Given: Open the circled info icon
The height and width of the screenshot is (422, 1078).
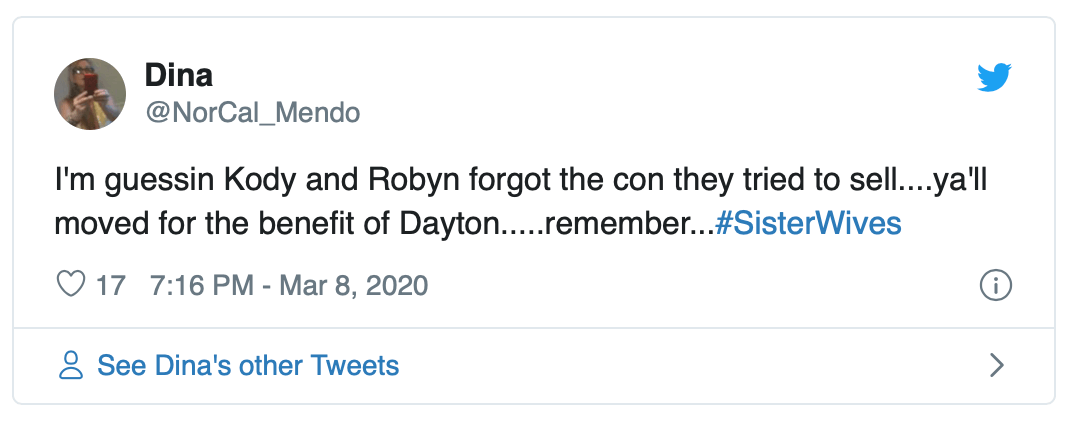Looking at the screenshot, I should [996, 286].
